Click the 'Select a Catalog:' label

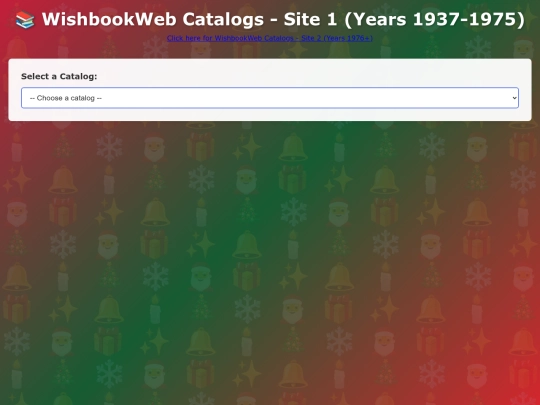[x=59, y=76]
